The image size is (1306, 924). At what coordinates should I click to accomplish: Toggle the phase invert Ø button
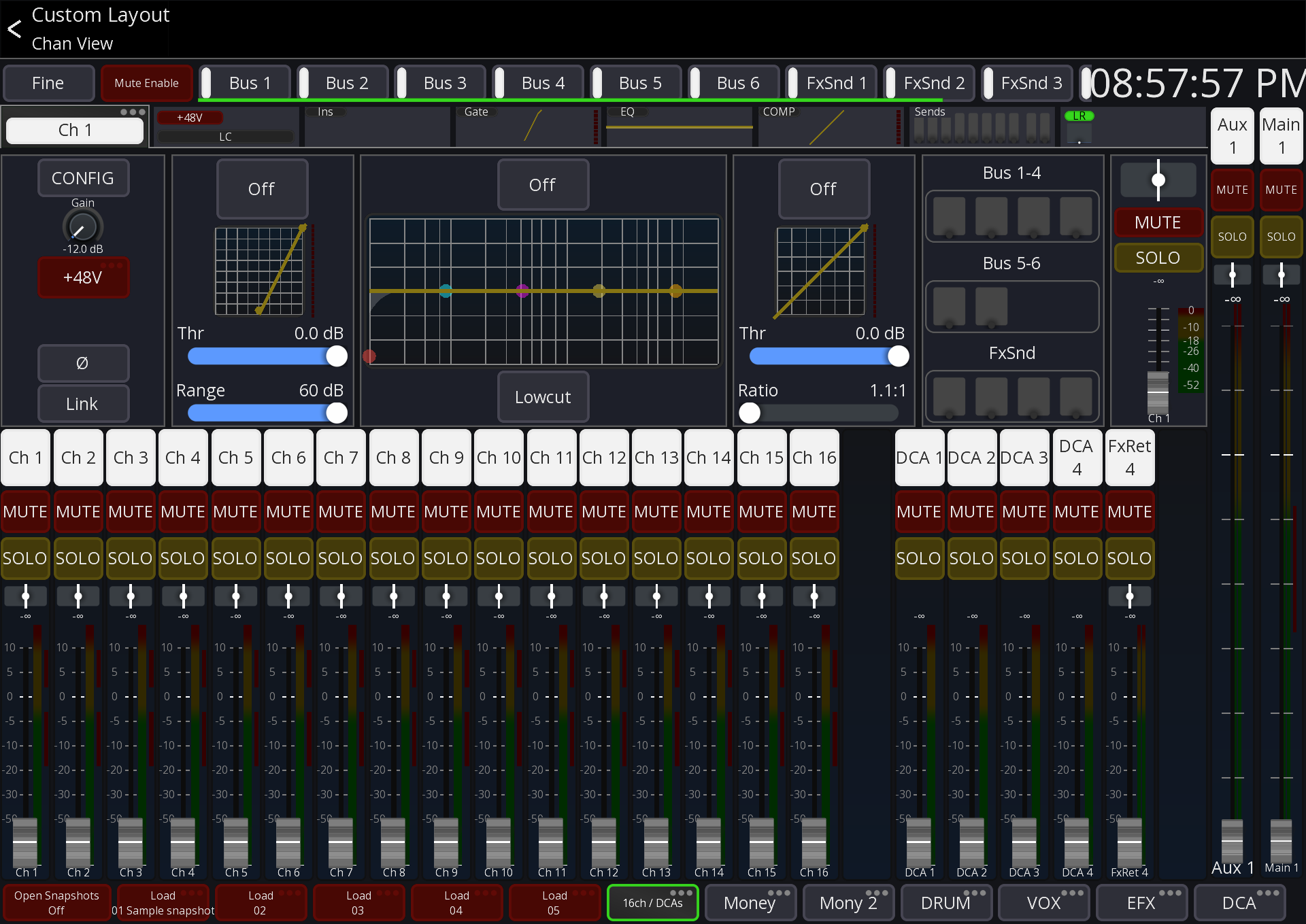[x=83, y=363]
